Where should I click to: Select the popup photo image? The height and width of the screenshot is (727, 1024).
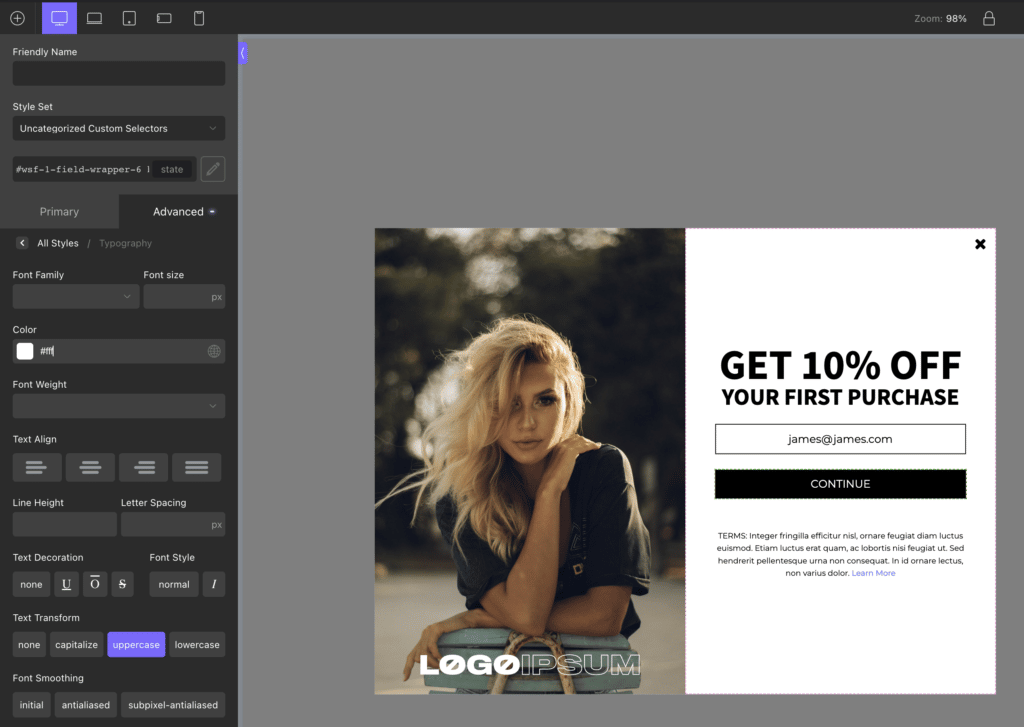(530, 460)
